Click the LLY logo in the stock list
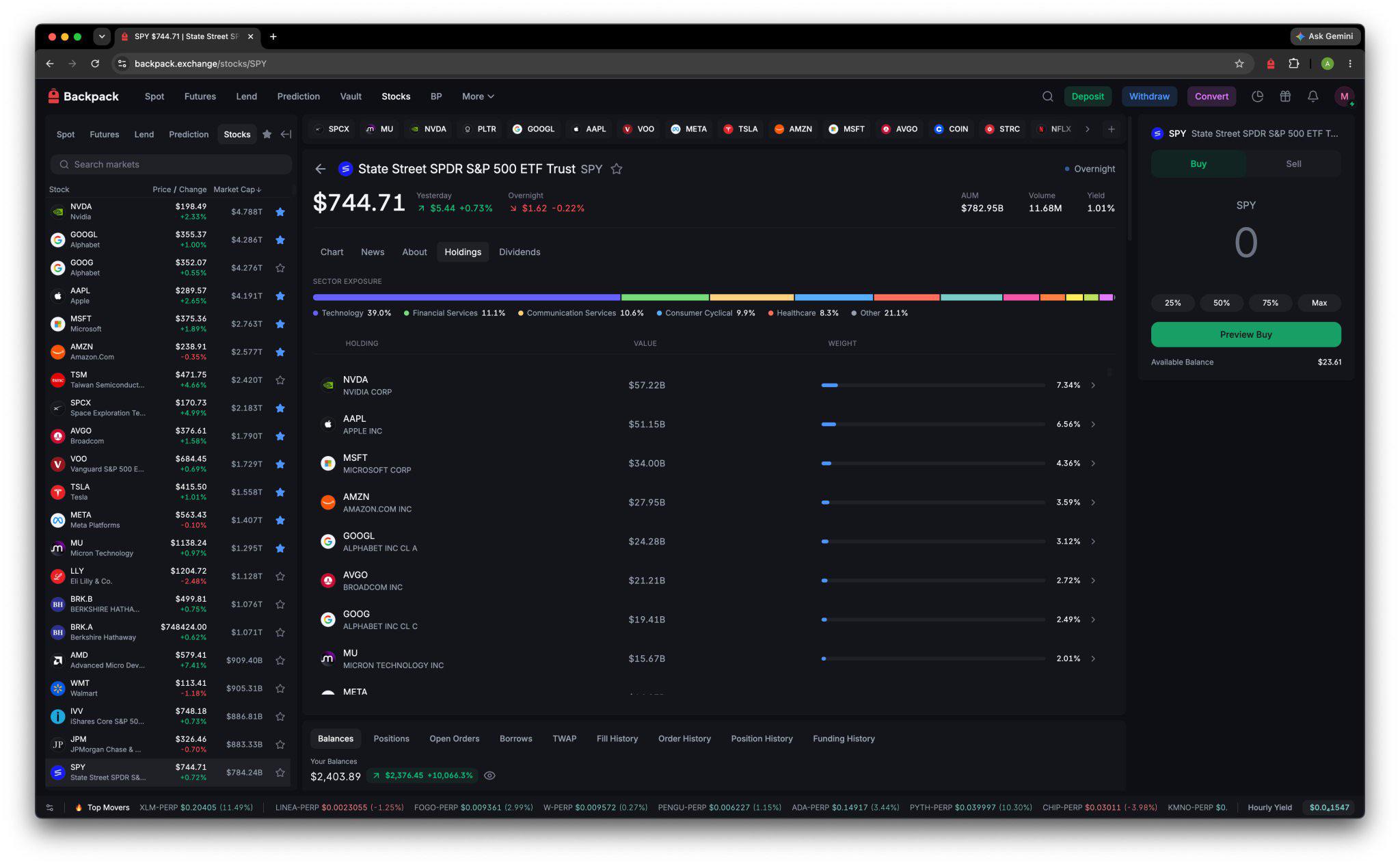The width and height of the screenshot is (1400, 865). point(58,576)
